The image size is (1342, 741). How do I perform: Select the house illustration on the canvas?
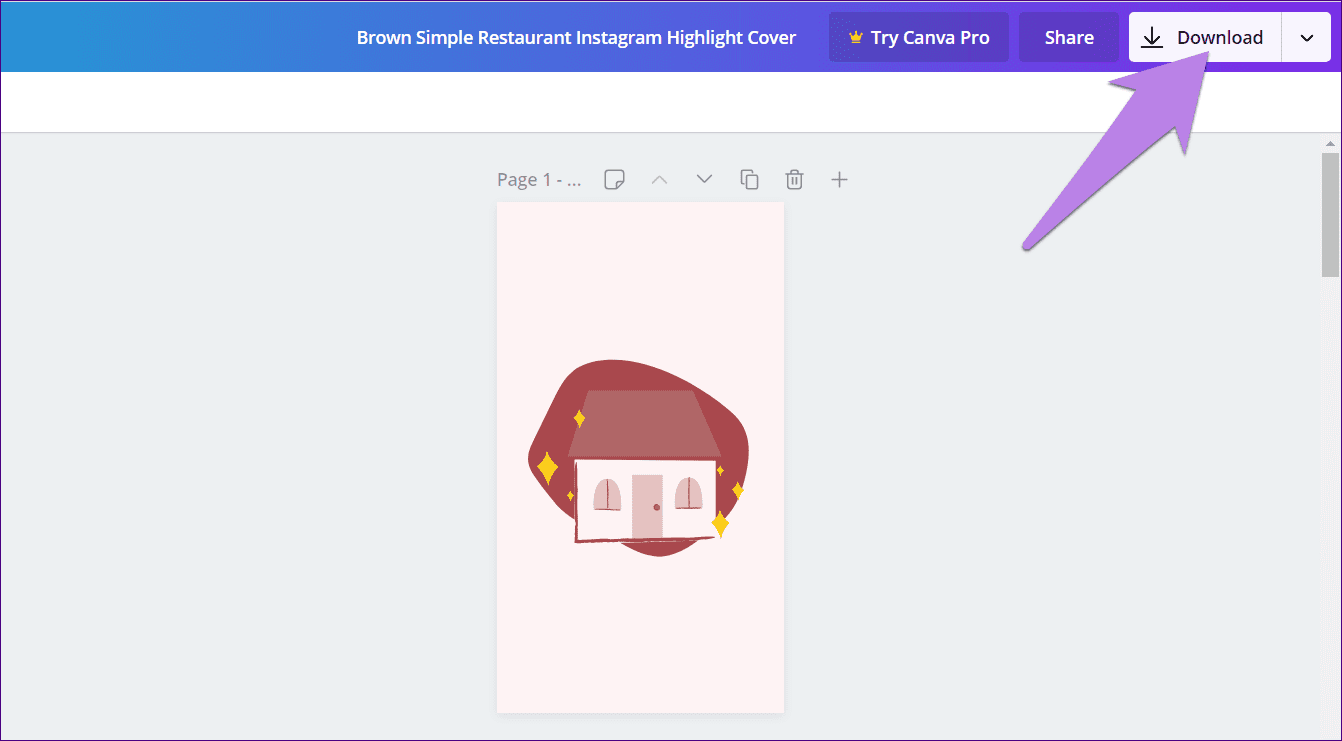tap(644, 465)
